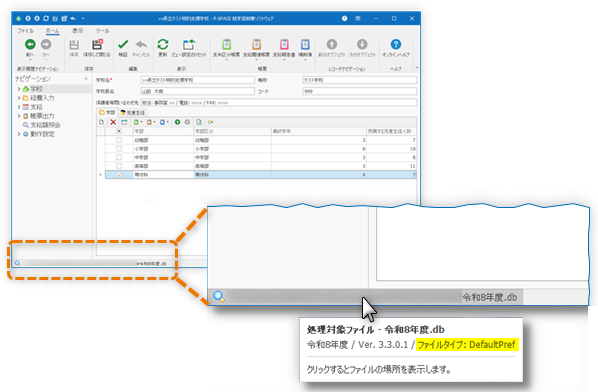Image resolution: width=598 pixels, height=392 pixels.
Task: Sort by the 所属する児童生徒人数 column header
Action: point(391,131)
